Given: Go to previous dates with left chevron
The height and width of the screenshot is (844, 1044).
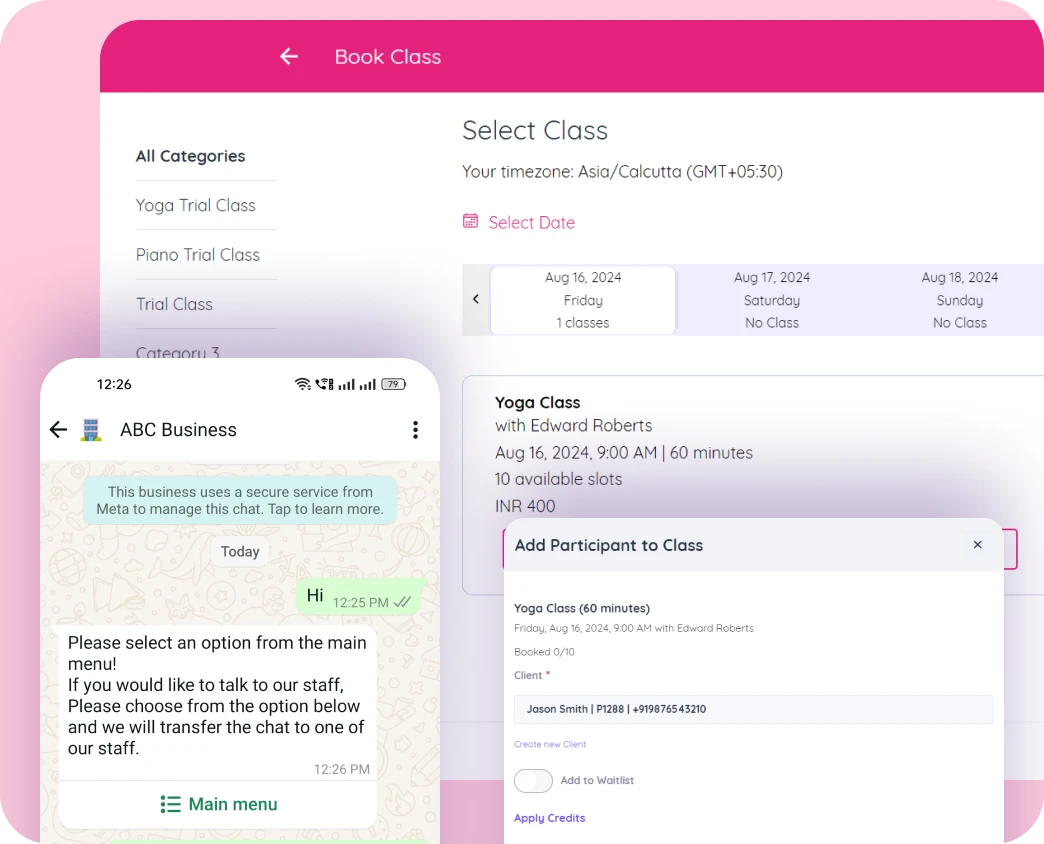Looking at the screenshot, I should click(476, 299).
